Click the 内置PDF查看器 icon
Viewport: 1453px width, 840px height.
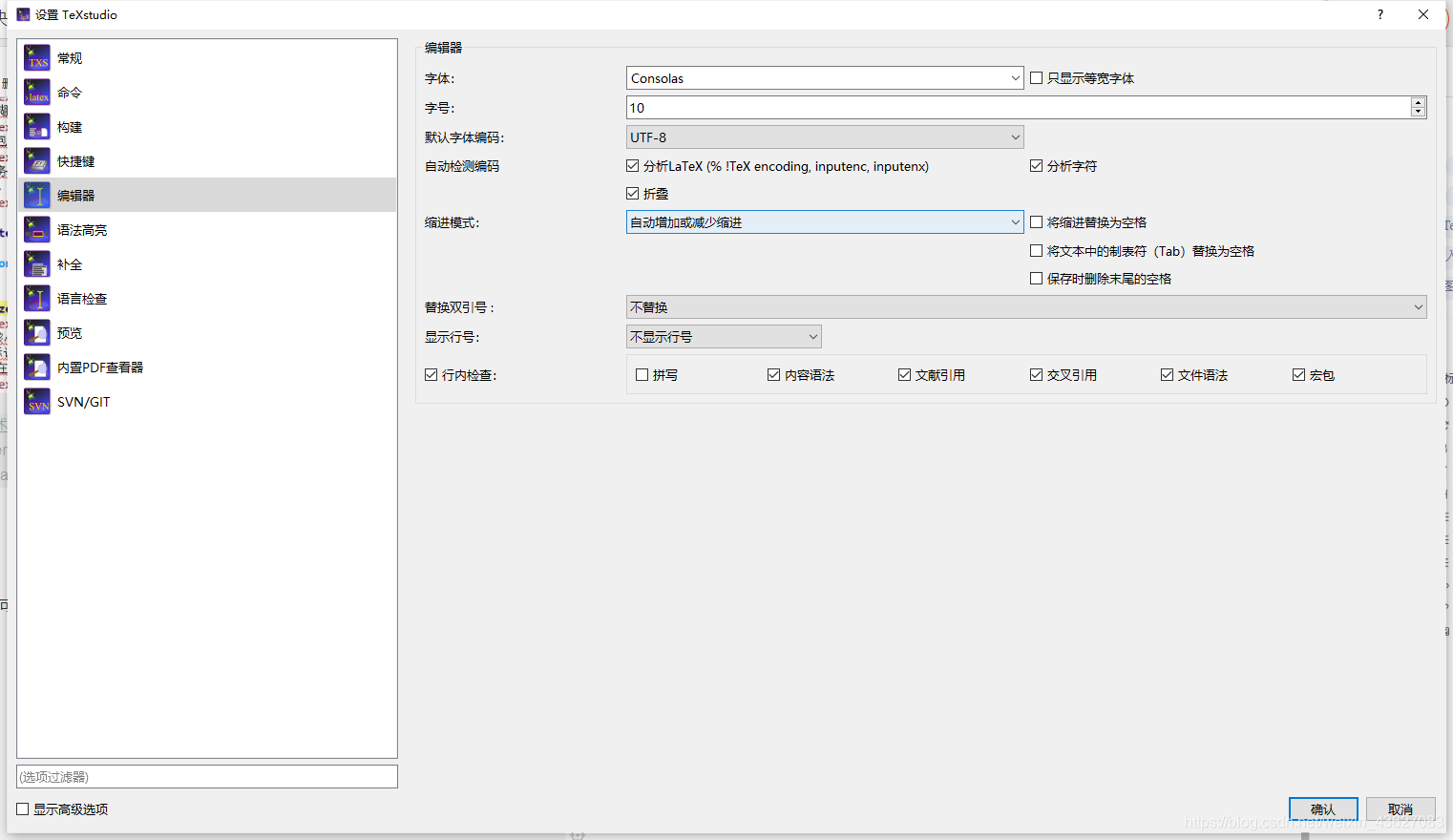[37, 367]
